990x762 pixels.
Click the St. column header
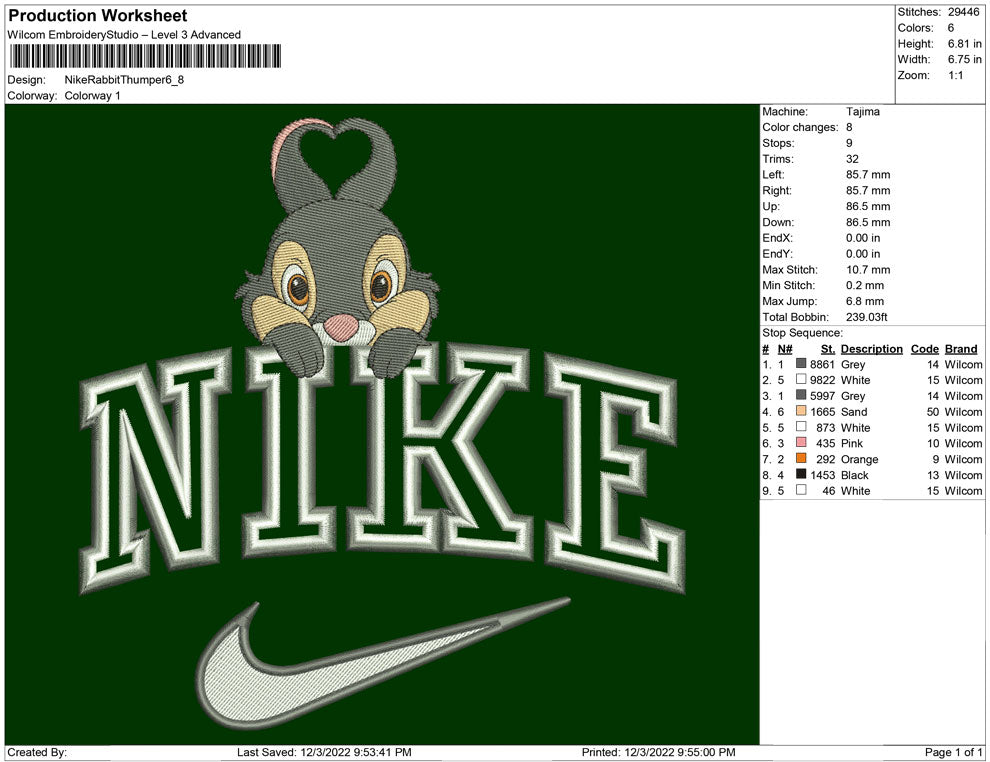pyautogui.click(x=828, y=349)
